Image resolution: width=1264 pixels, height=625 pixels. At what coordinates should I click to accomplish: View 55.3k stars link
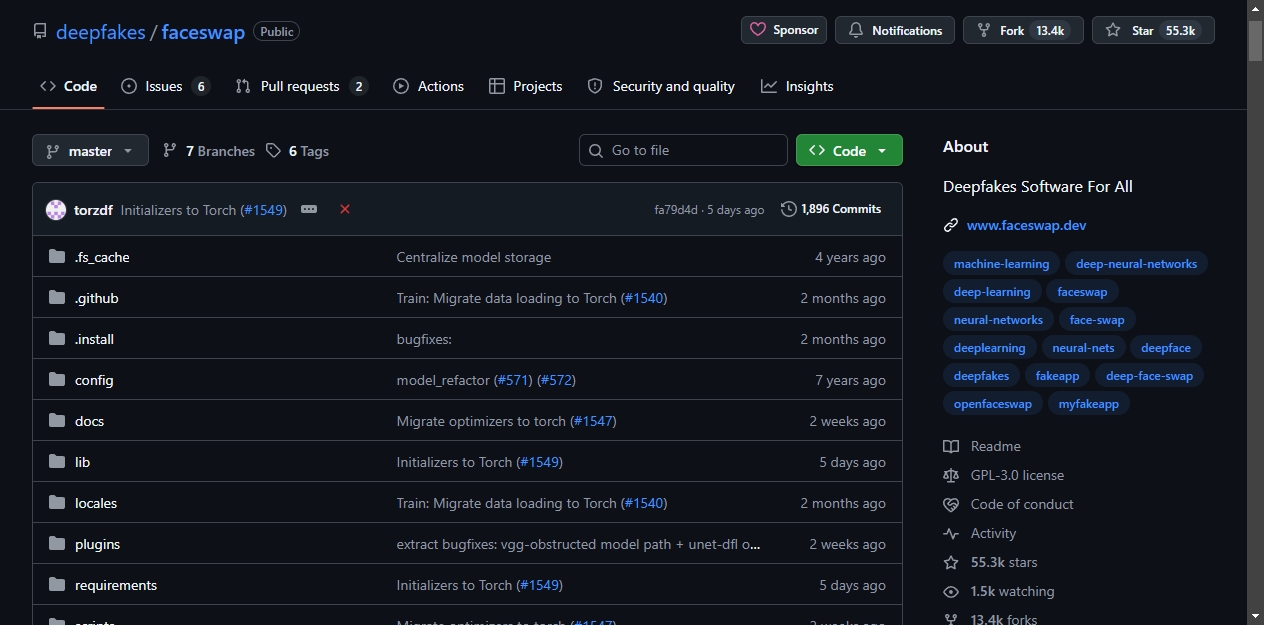(992, 562)
